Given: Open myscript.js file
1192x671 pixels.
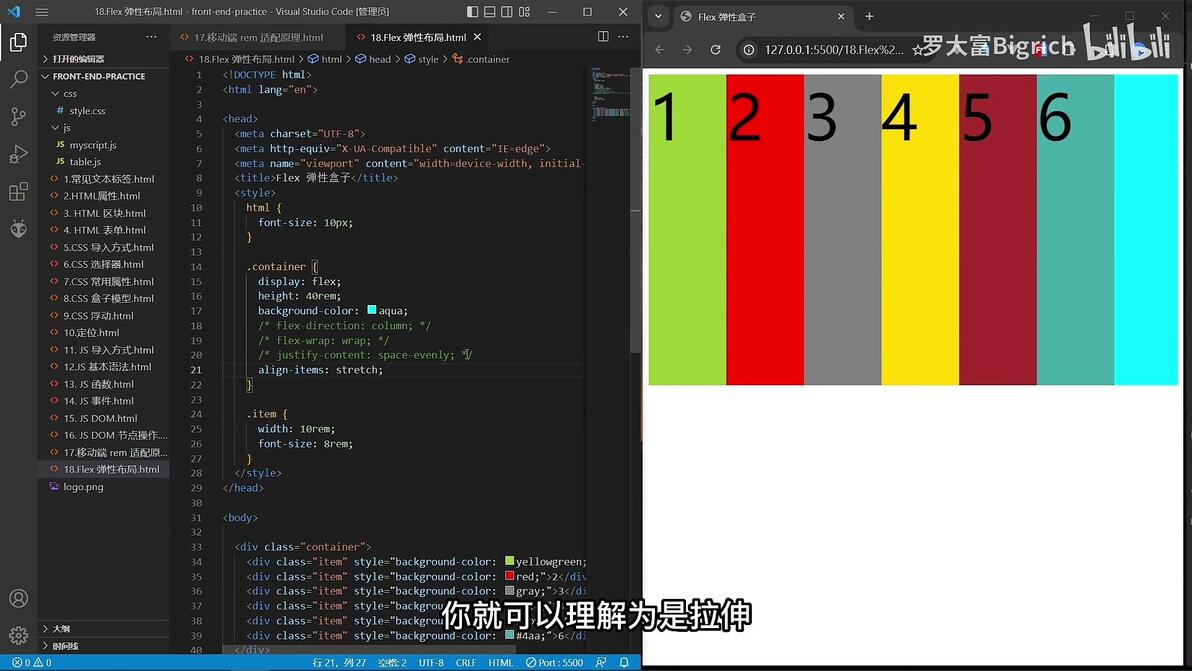Looking at the screenshot, I should pos(93,144).
